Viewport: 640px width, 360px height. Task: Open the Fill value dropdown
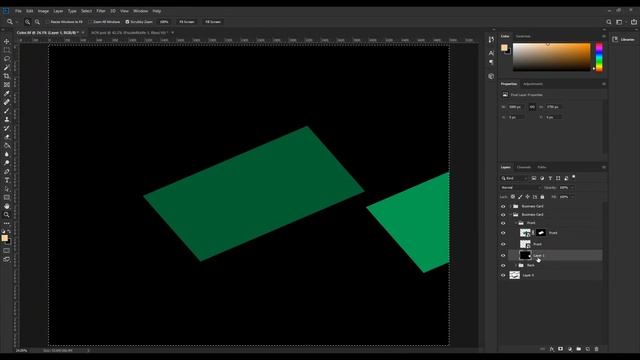click(571, 197)
